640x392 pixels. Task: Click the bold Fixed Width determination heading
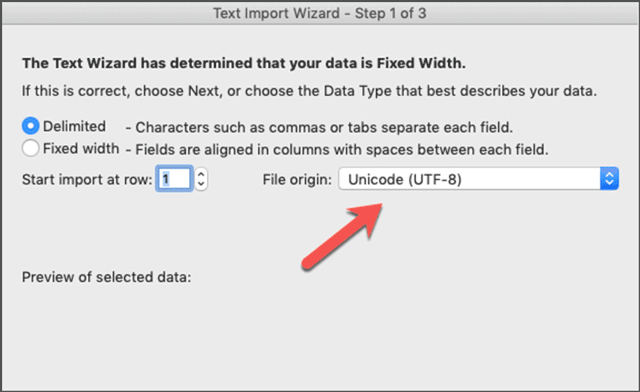coord(244,63)
